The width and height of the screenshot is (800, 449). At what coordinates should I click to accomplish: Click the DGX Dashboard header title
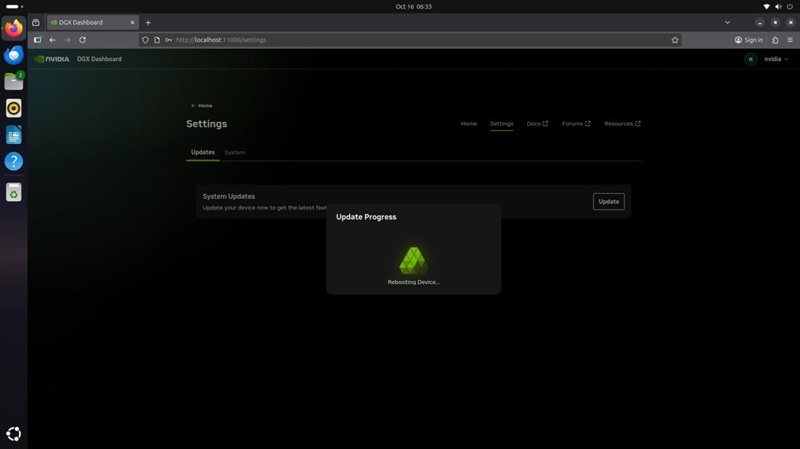tap(99, 59)
